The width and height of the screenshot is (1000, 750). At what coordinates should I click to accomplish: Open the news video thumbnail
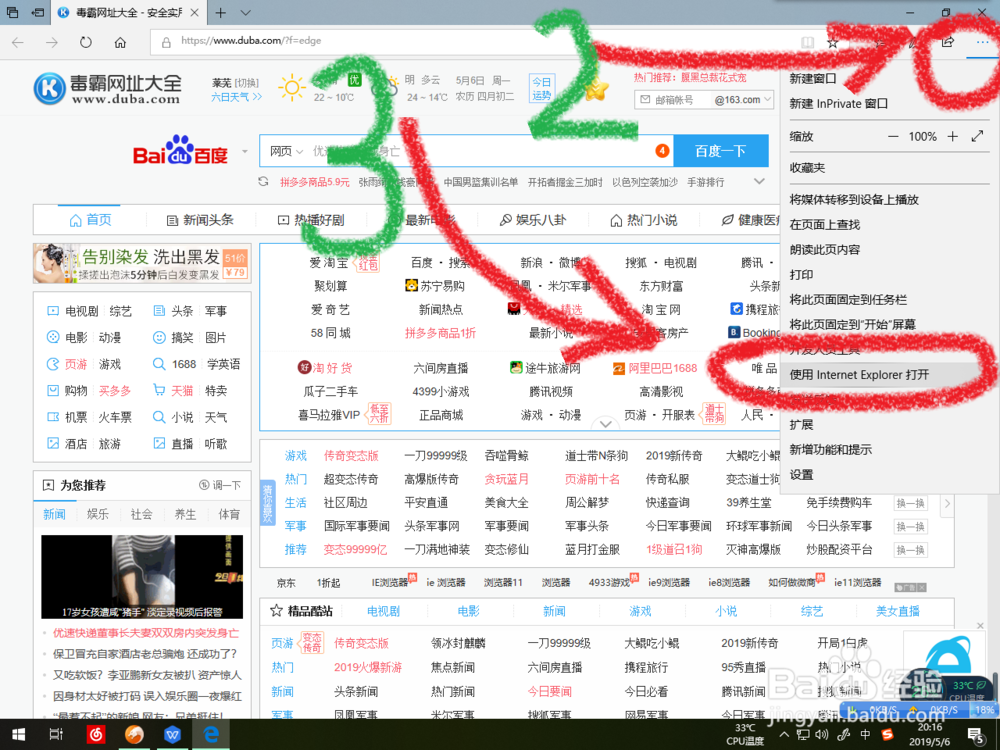(x=142, y=577)
